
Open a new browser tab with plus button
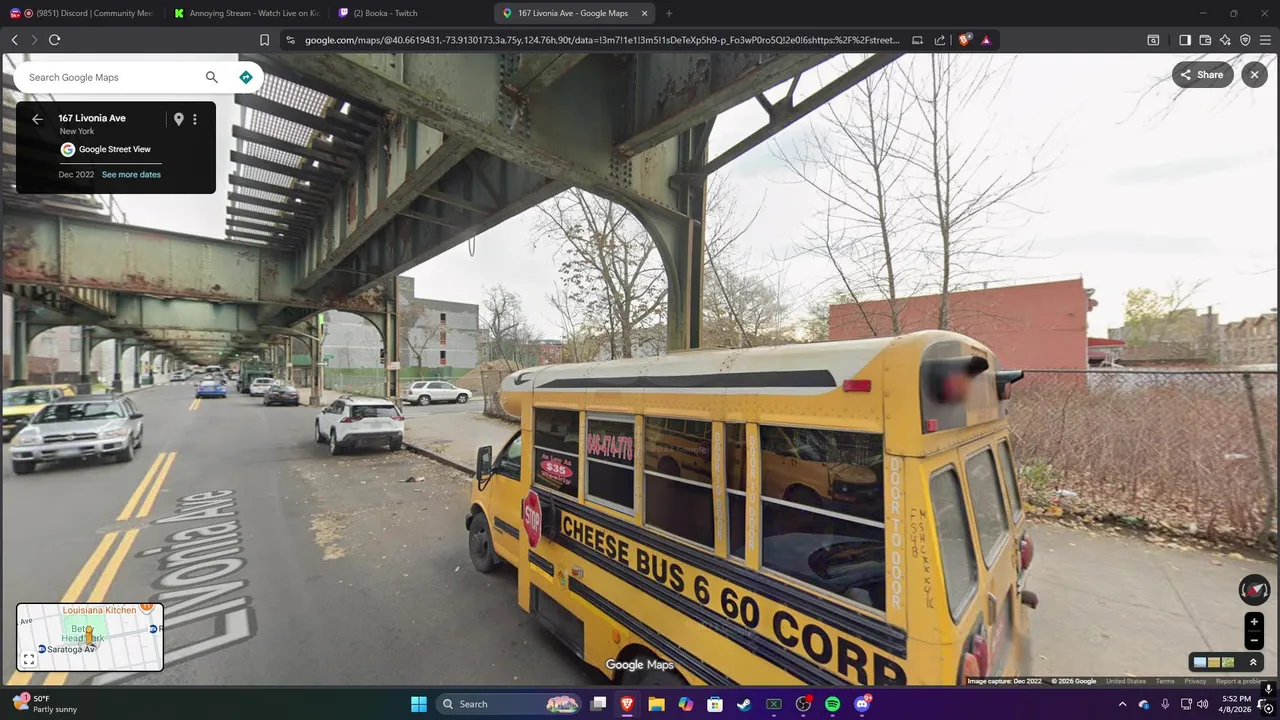[669, 13]
